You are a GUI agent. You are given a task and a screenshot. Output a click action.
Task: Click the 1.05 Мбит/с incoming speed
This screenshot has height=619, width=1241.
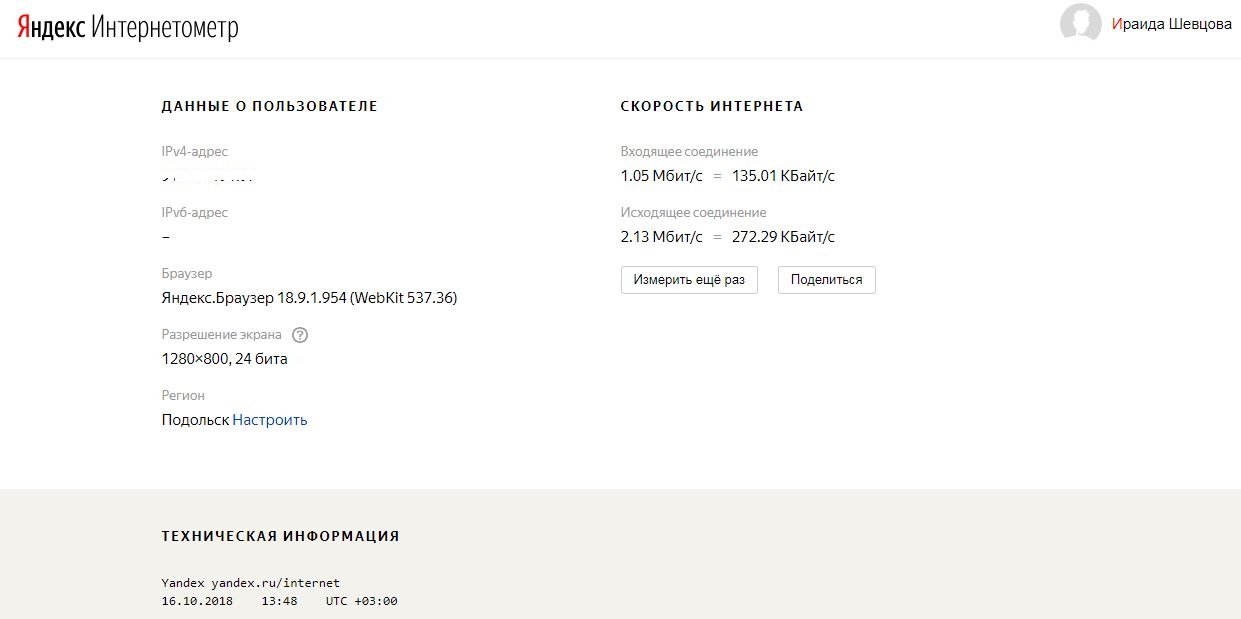click(x=661, y=176)
